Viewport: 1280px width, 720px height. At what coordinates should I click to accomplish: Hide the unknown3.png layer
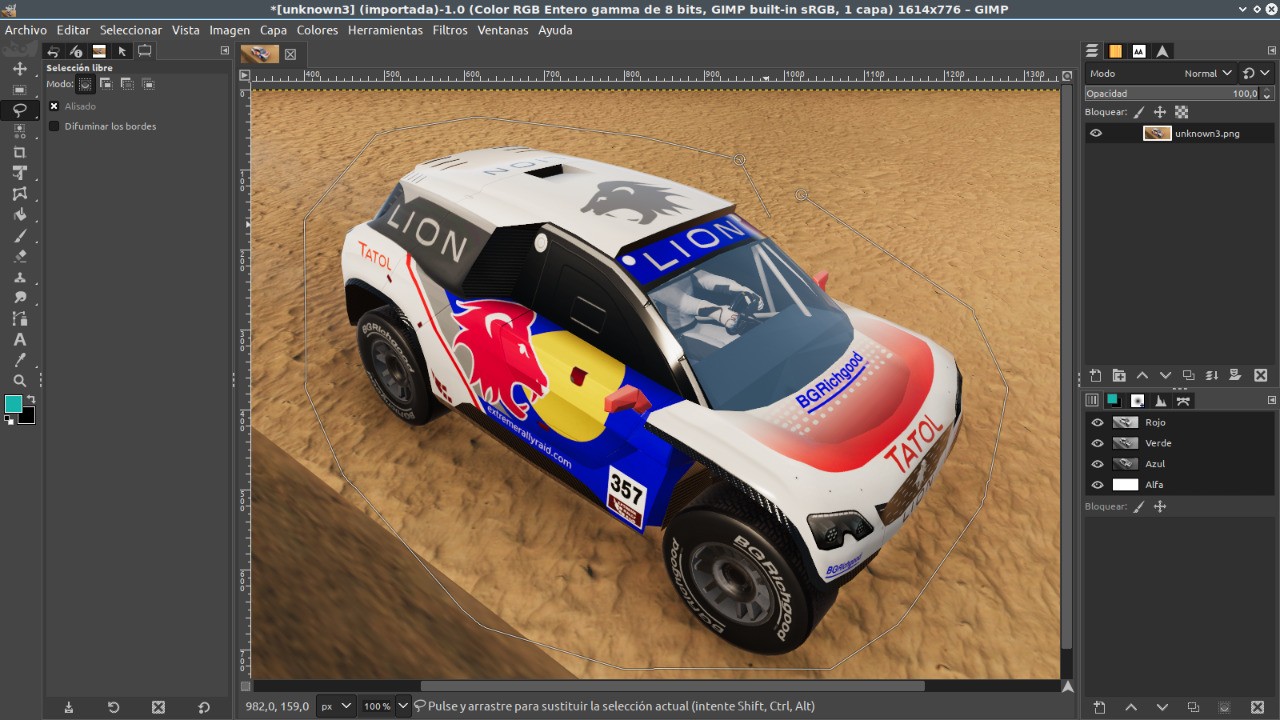click(1096, 133)
